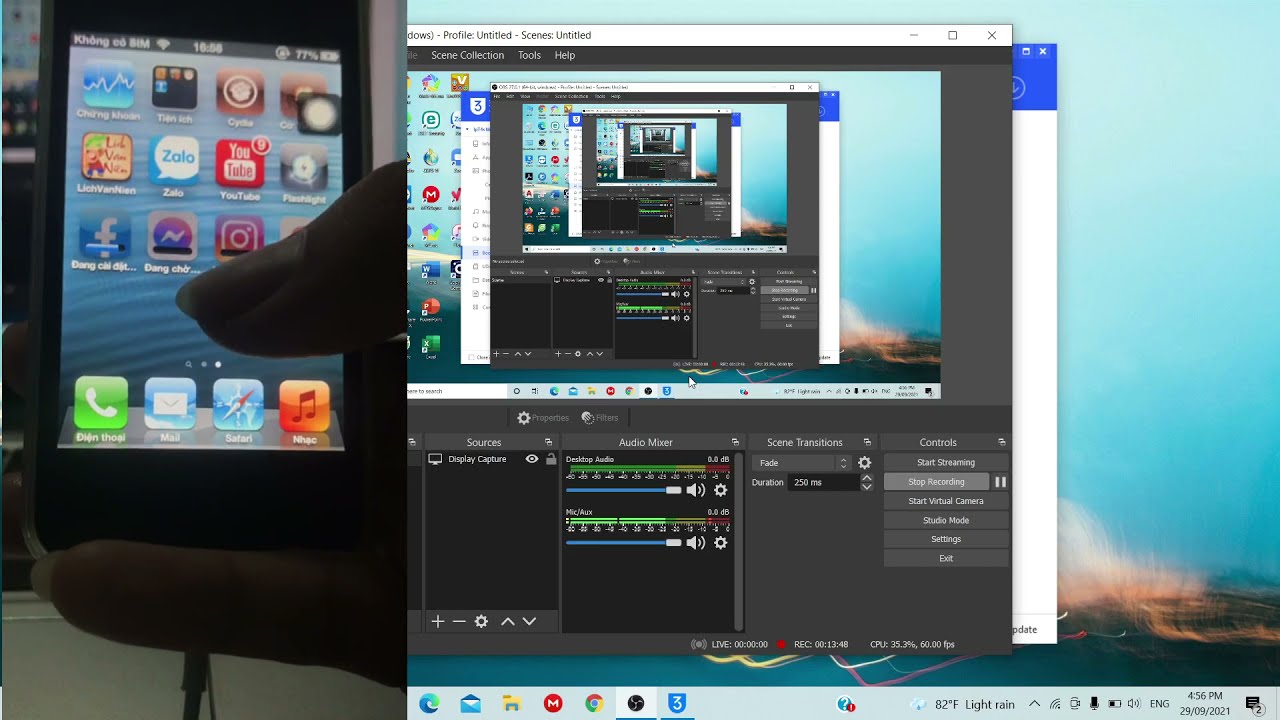Enable Studio Mode button

click(946, 520)
